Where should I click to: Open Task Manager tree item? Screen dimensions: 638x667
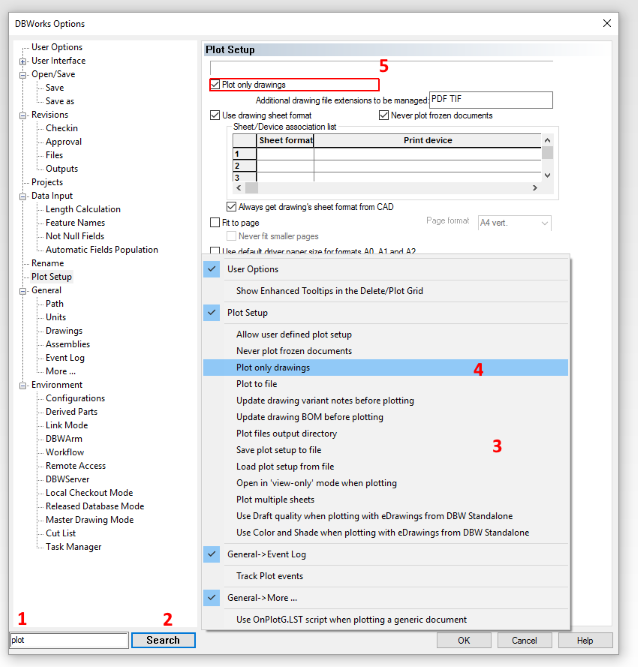[73, 547]
